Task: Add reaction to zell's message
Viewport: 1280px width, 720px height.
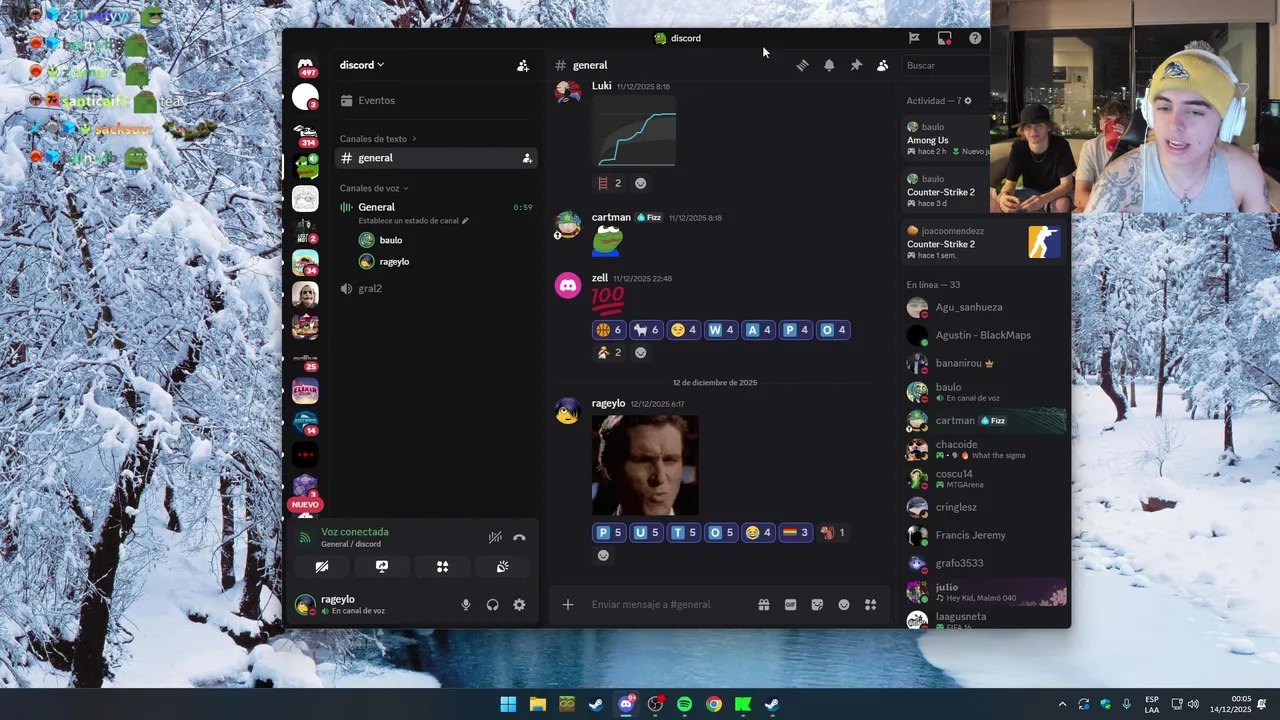Action: (x=641, y=352)
